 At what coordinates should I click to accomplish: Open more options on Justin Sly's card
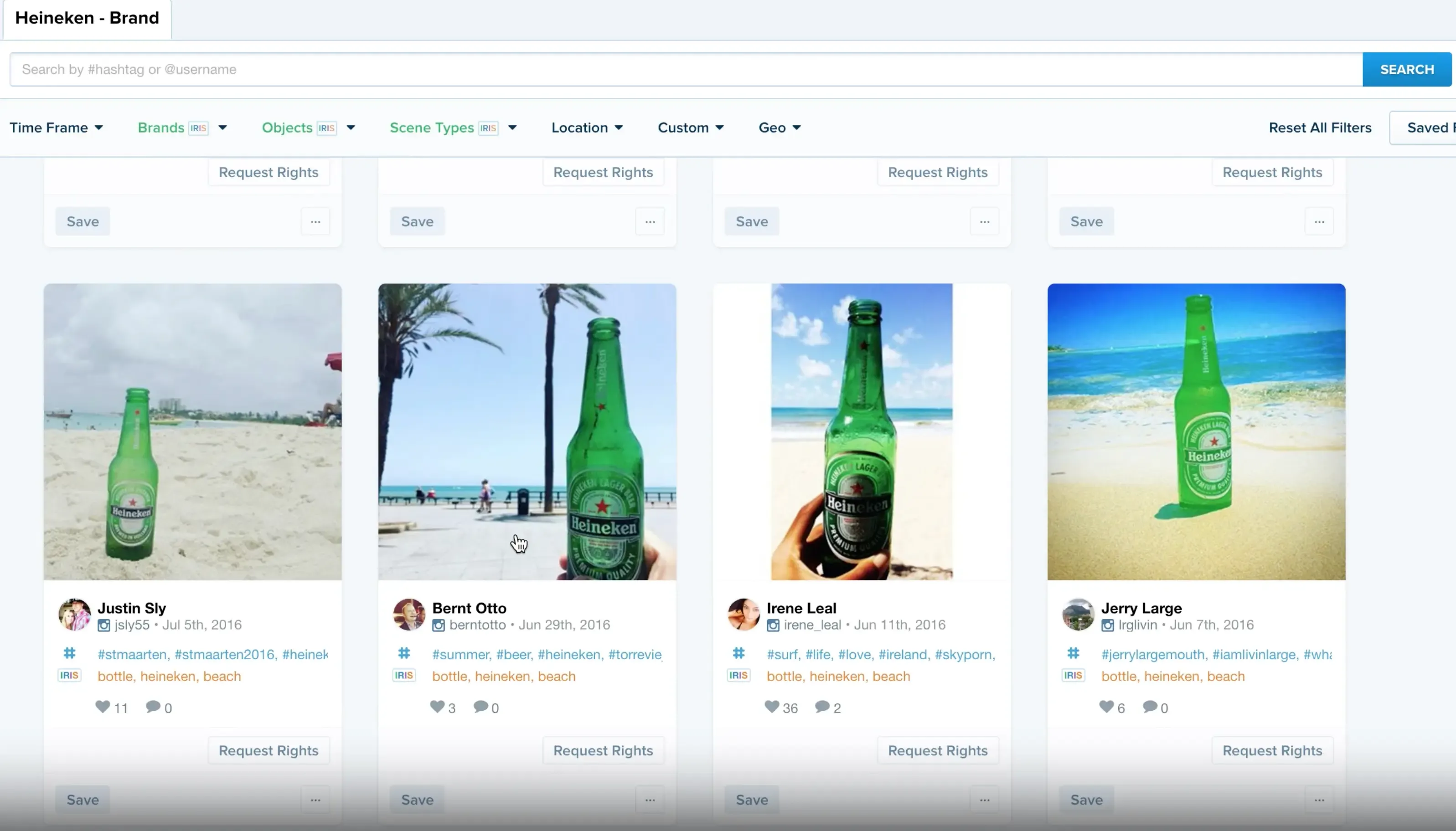click(316, 800)
